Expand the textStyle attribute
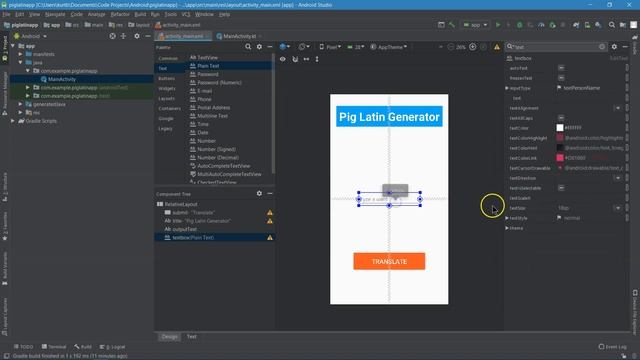 [507, 218]
